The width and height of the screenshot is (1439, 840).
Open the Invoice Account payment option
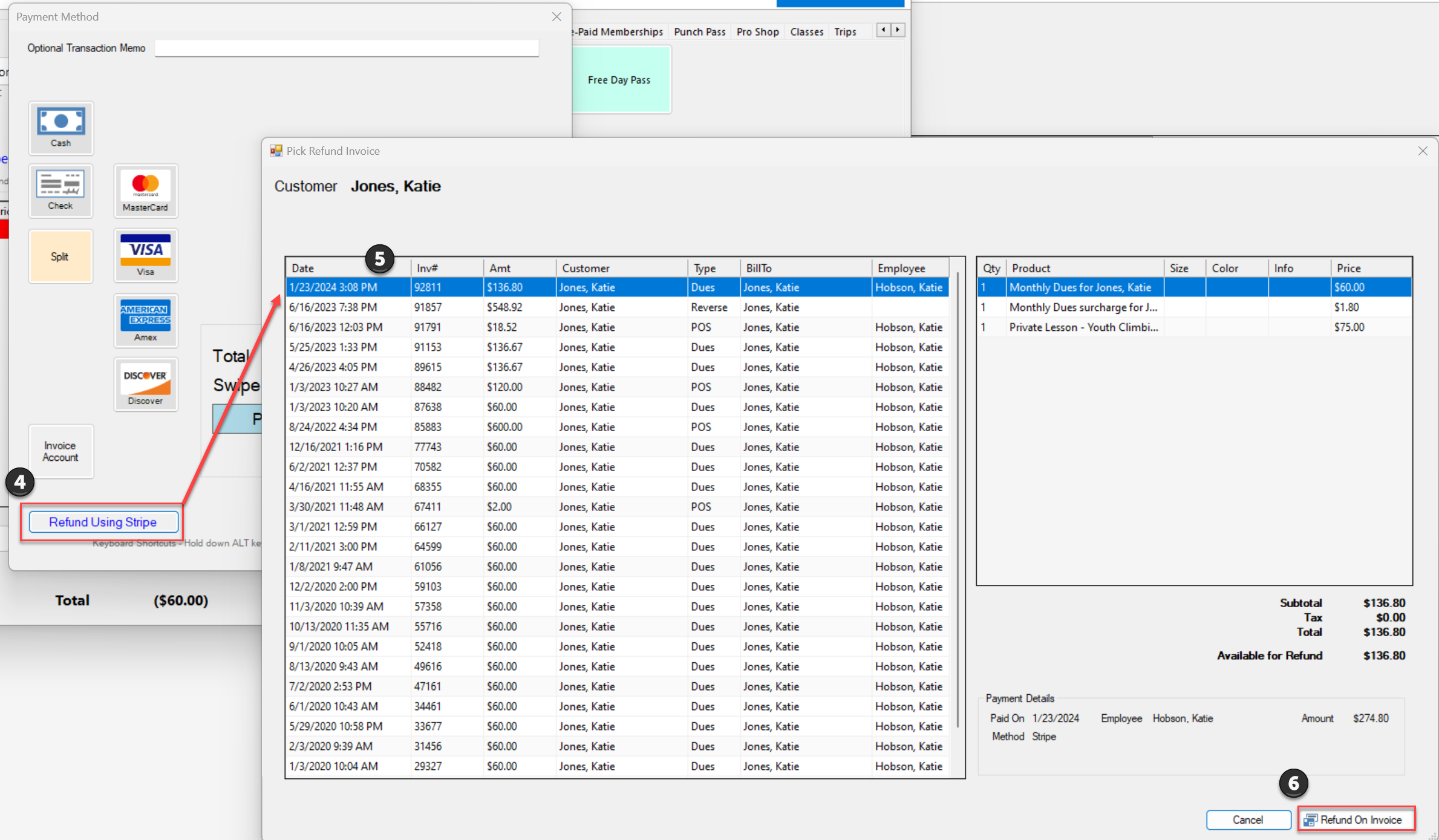[60, 451]
